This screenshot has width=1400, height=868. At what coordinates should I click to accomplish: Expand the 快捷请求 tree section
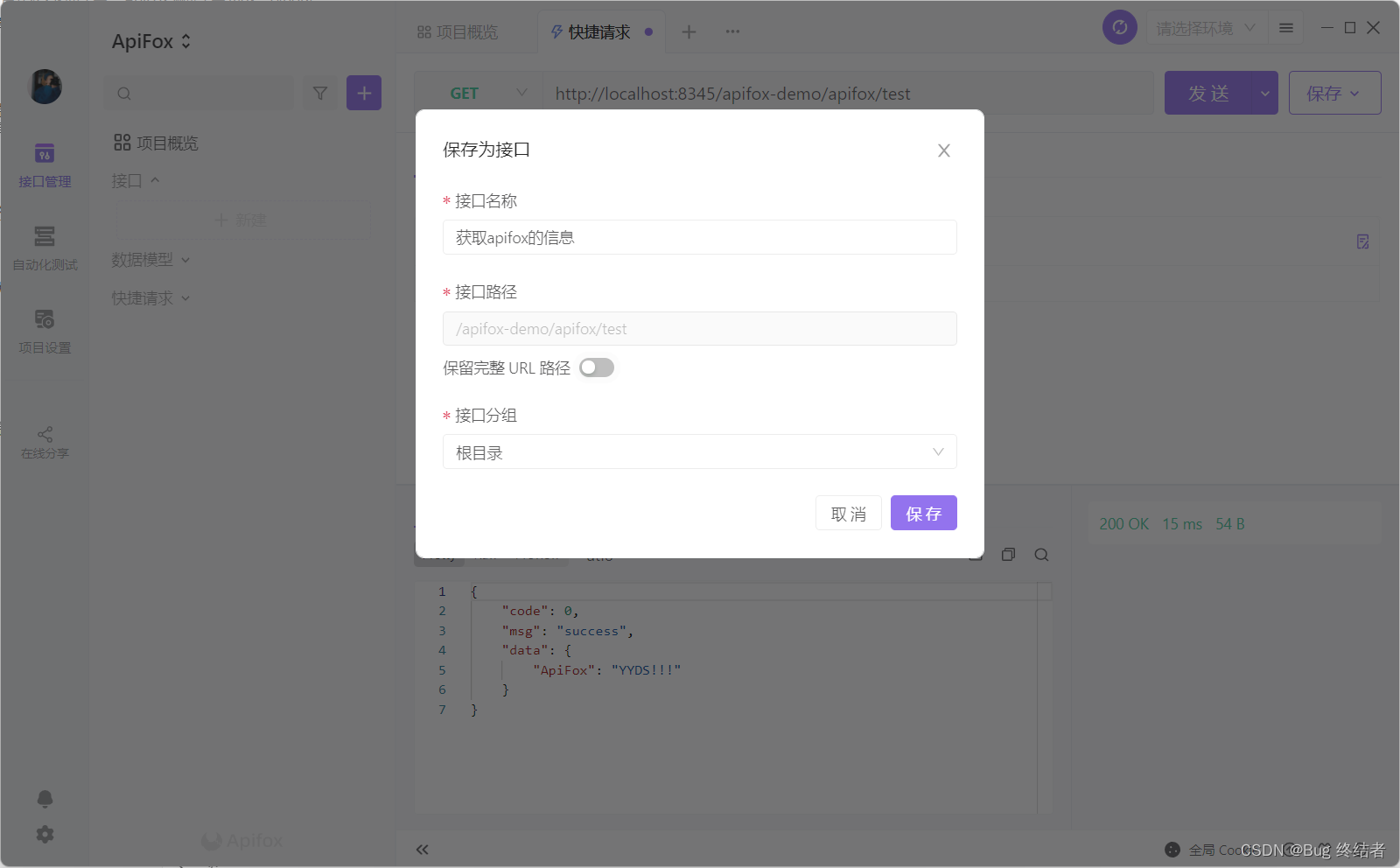click(x=150, y=298)
